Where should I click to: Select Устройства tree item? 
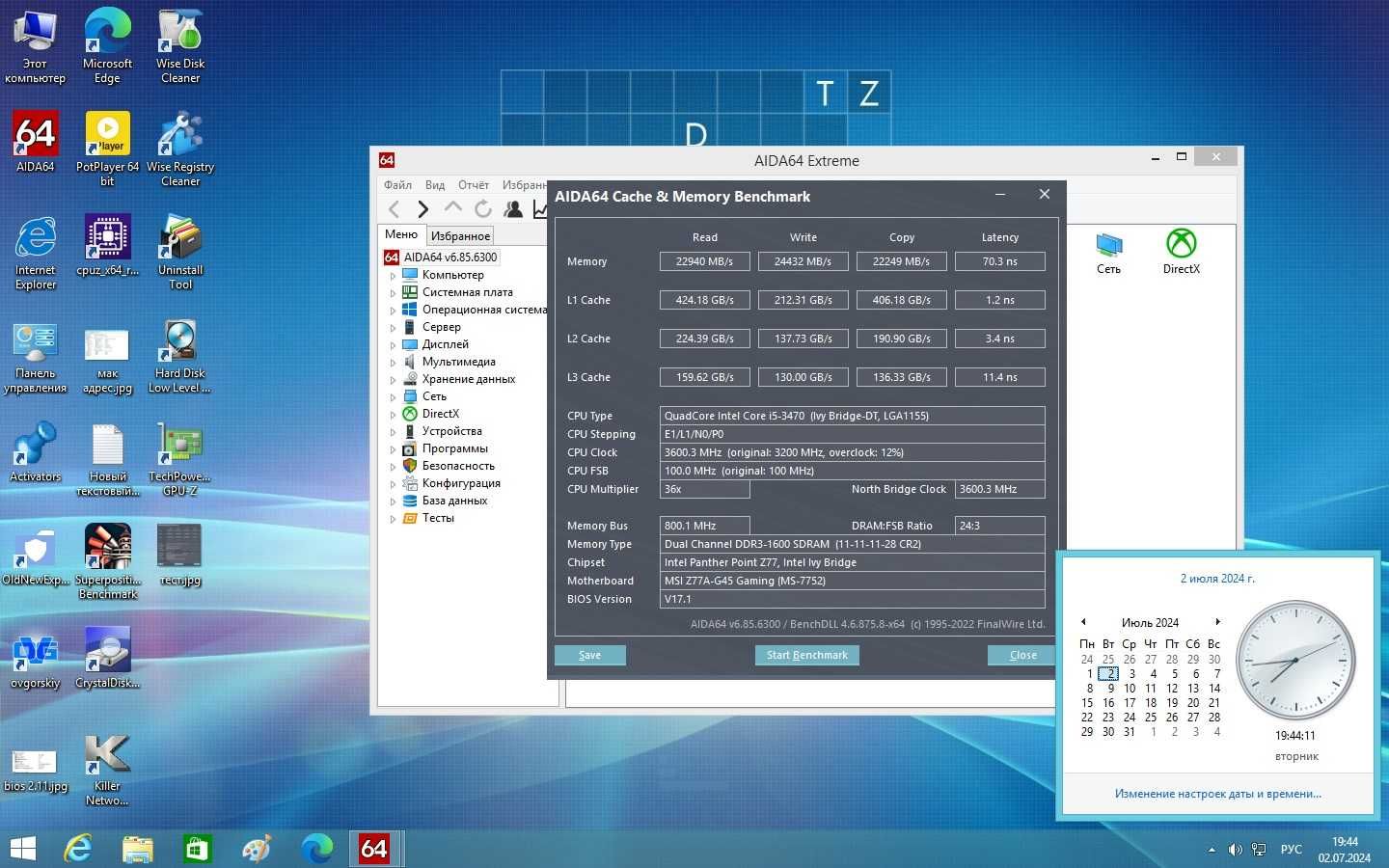(x=451, y=431)
